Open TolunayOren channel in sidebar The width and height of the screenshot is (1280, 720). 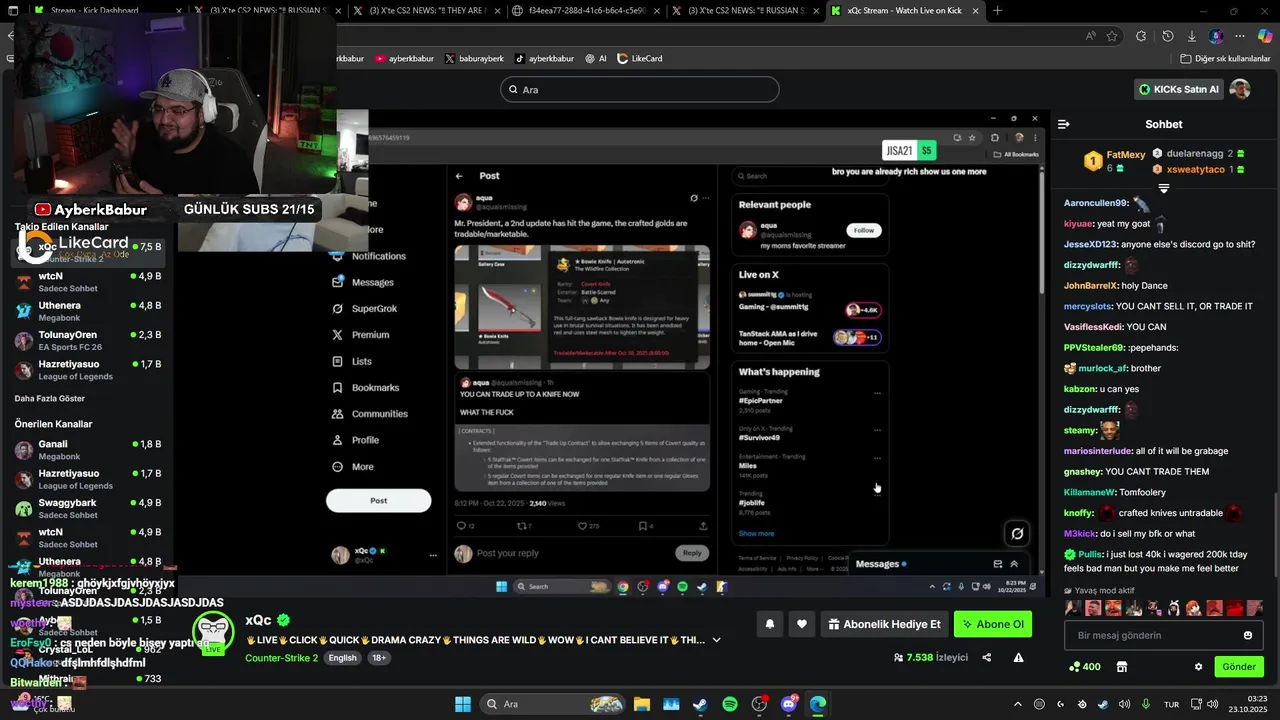[x=88, y=340]
